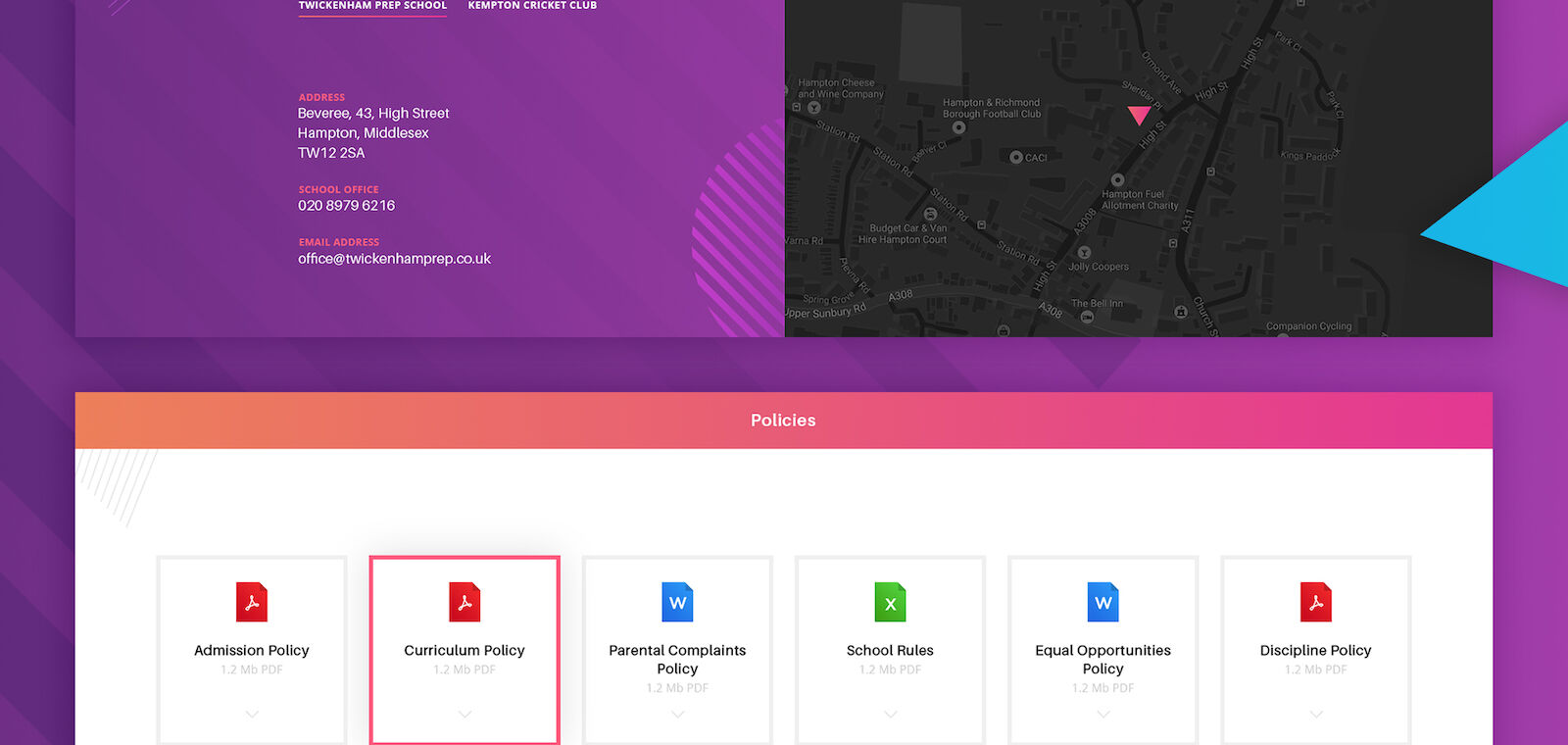The image size is (1568, 745).
Task: Click the Jolly Coopers map marker
Action: pyautogui.click(x=1084, y=253)
